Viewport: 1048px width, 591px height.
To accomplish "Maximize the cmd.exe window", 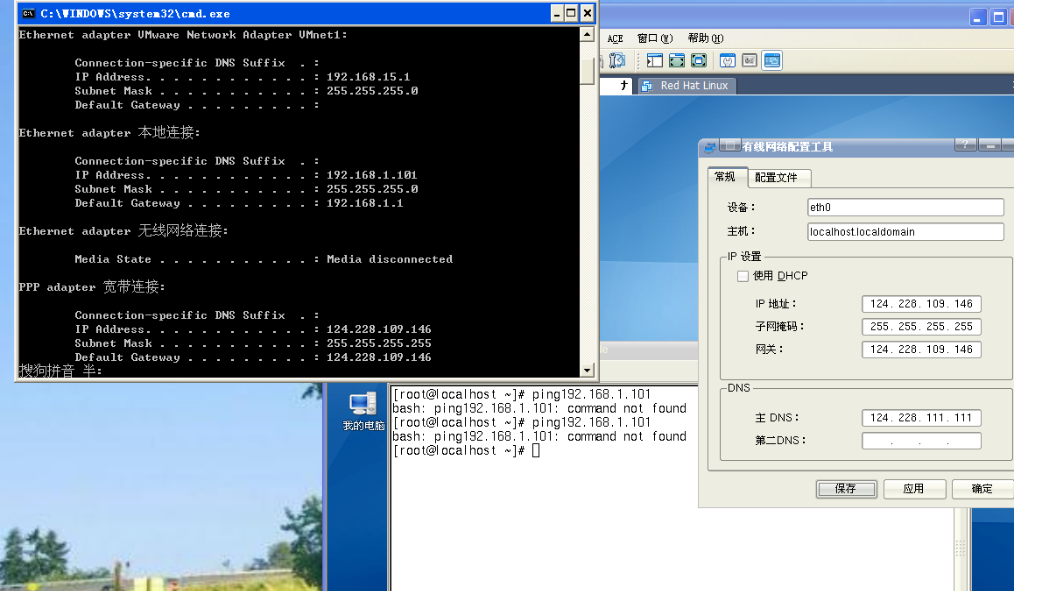I will (x=571, y=13).
